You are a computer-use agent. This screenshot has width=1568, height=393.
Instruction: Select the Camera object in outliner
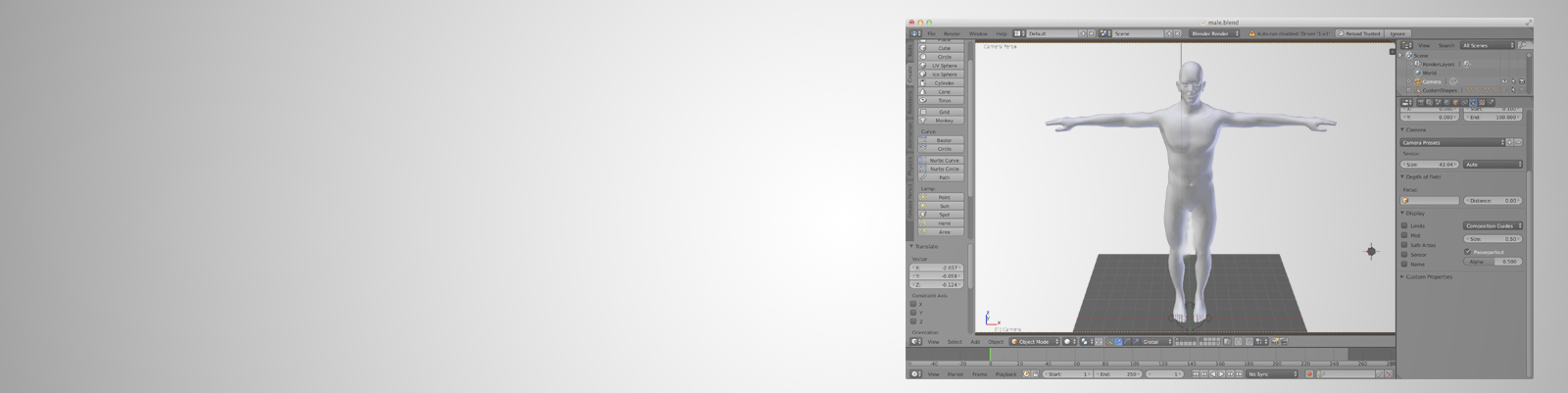1432,81
